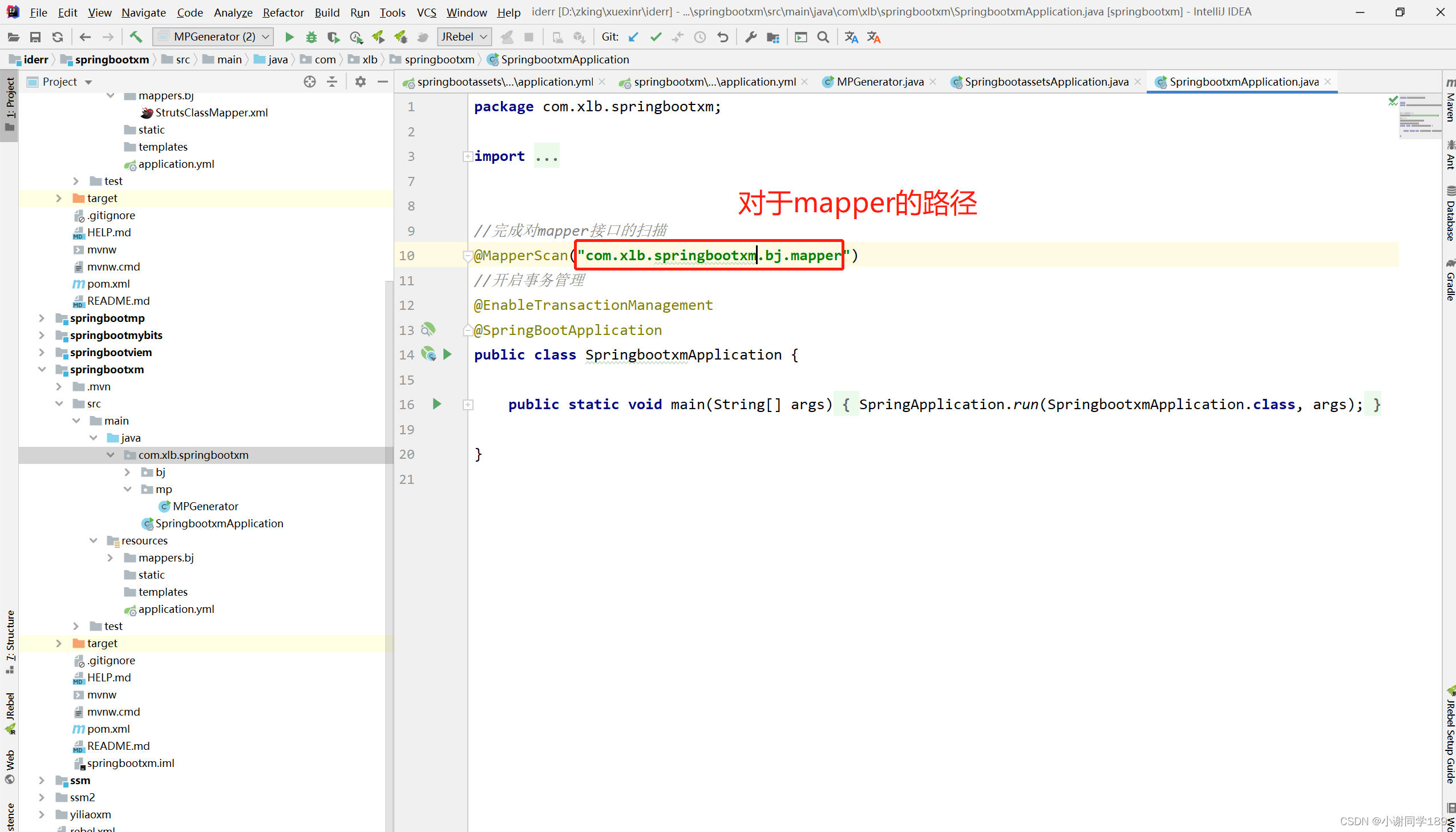Click locate target icon in Project panel
This screenshot has height=832, width=1456.
coord(310,82)
